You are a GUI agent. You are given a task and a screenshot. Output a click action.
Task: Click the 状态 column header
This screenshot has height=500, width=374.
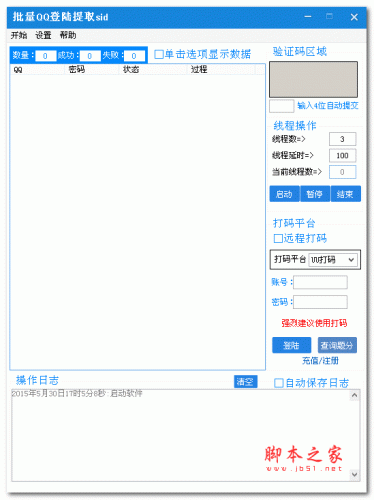(x=153, y=69)
